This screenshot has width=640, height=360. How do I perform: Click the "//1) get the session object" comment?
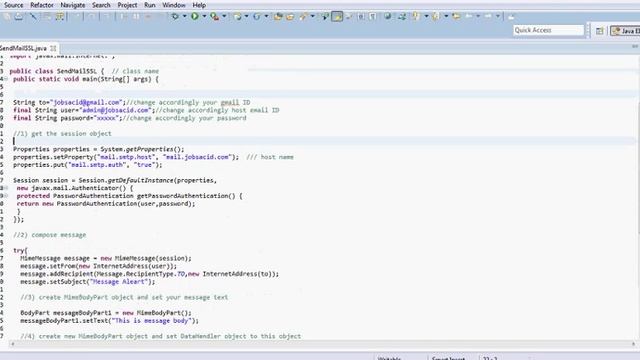point(62,133)
